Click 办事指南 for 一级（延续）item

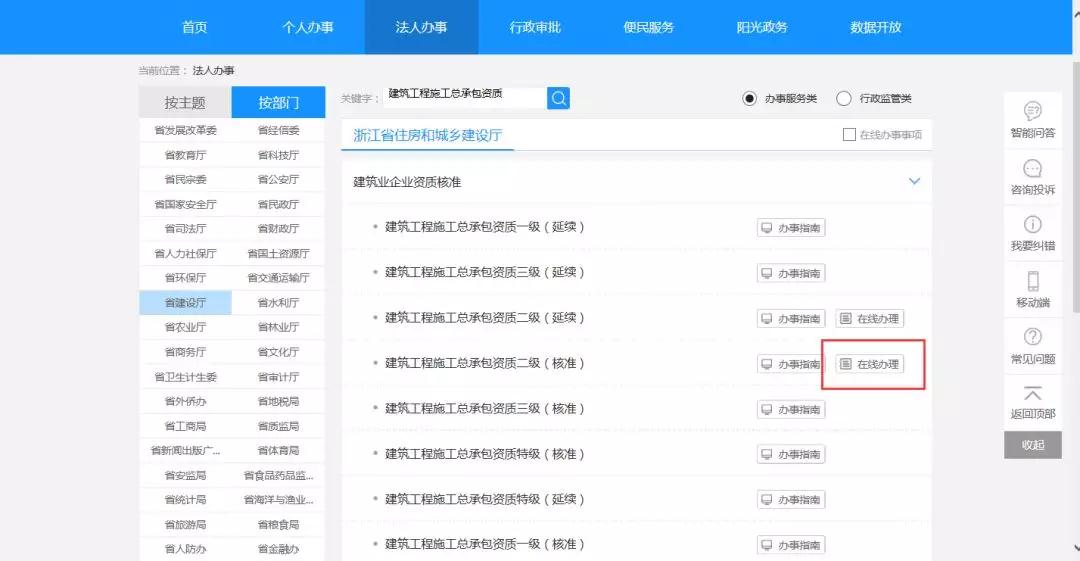(x=791, y=228)
